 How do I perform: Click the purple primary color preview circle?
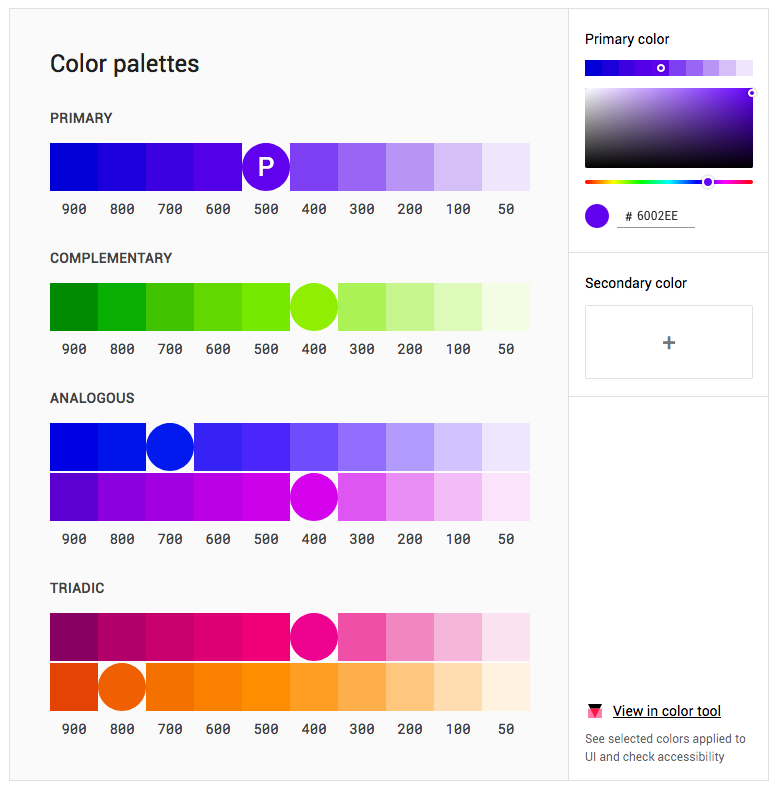pyautogui.click(x=597, y=216)
